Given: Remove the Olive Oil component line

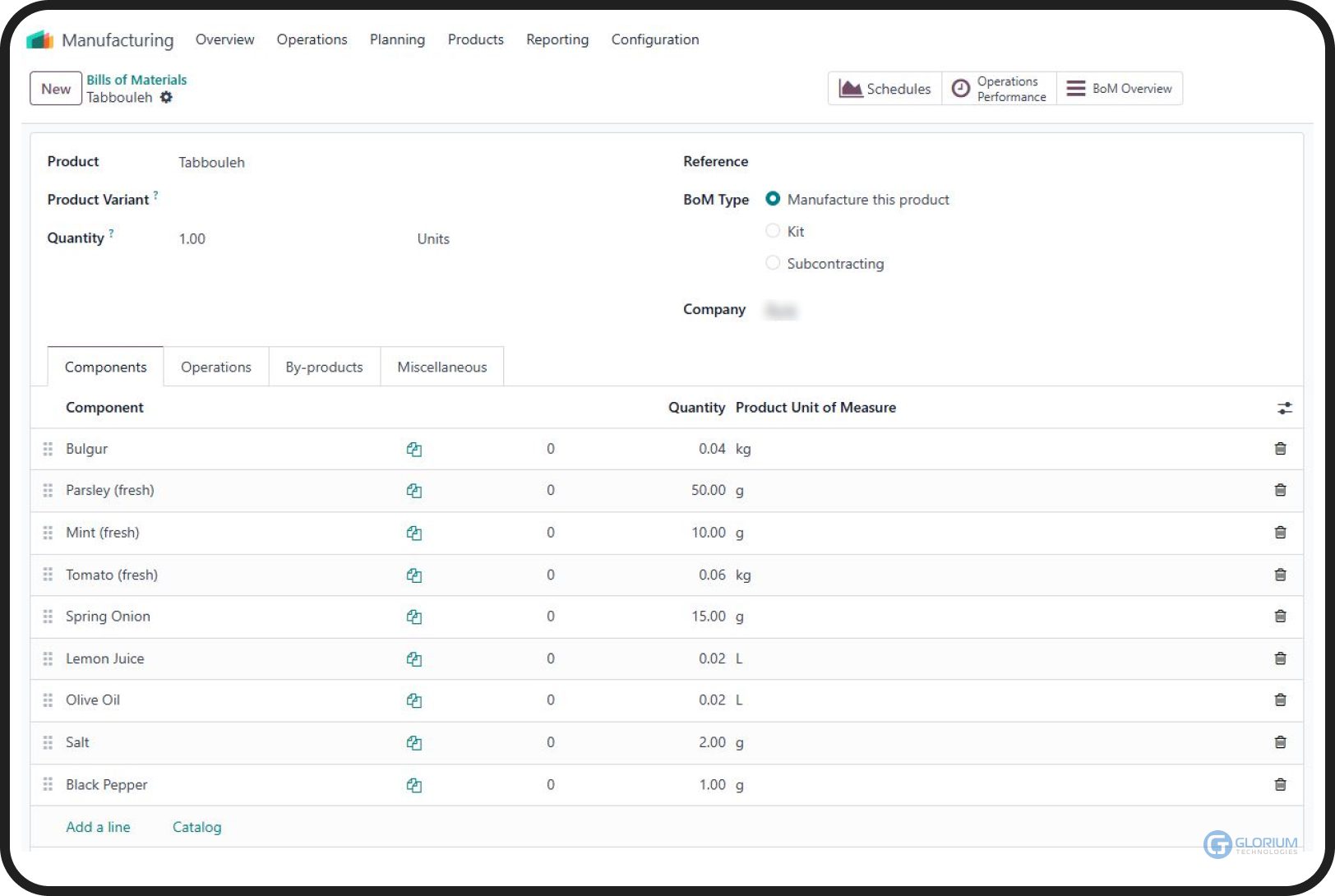Looking at the screenshot, I should coord(1280,700).
